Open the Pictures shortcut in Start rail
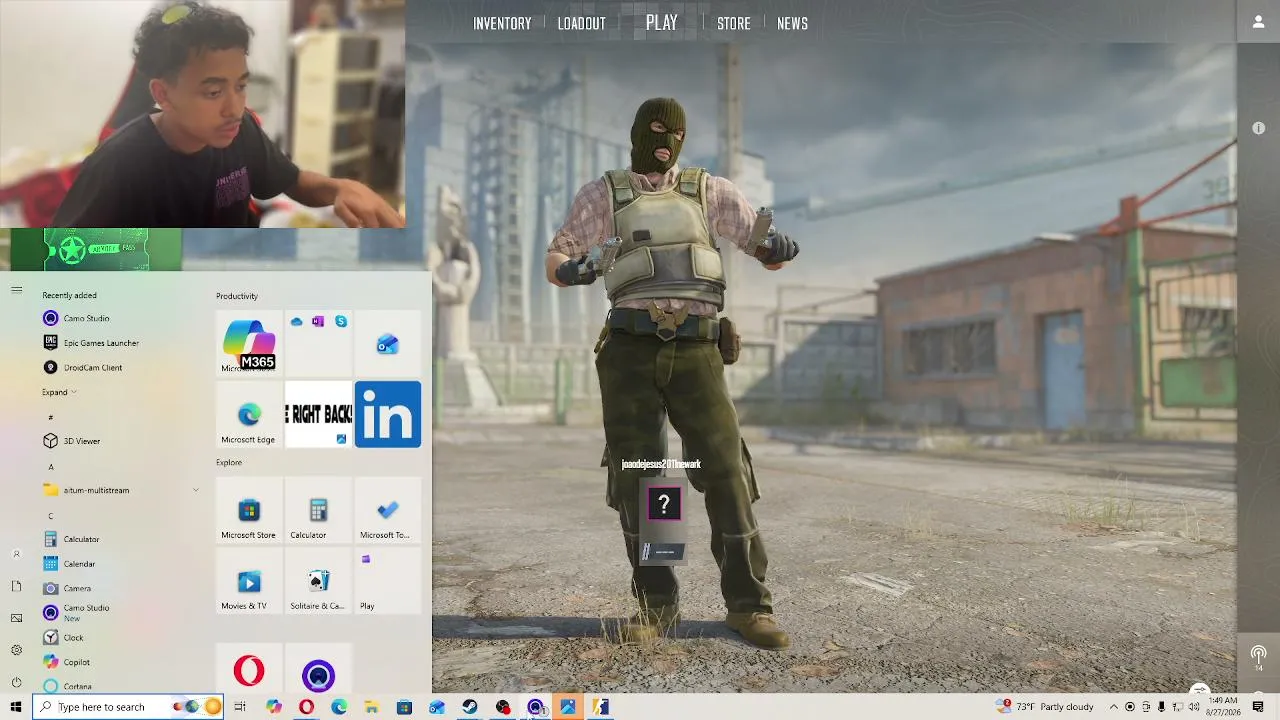The width and height of the screenshot is (1280, 720). click(x=16, y=618)
